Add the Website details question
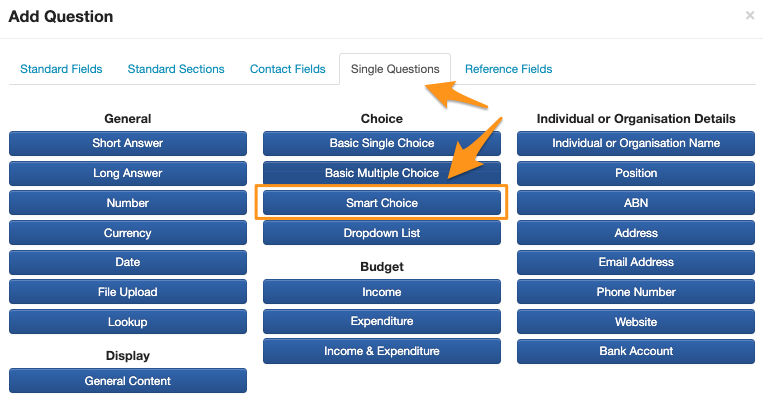Image resolution: width=763 pixels, height=400 pixels. pos(636,322)
